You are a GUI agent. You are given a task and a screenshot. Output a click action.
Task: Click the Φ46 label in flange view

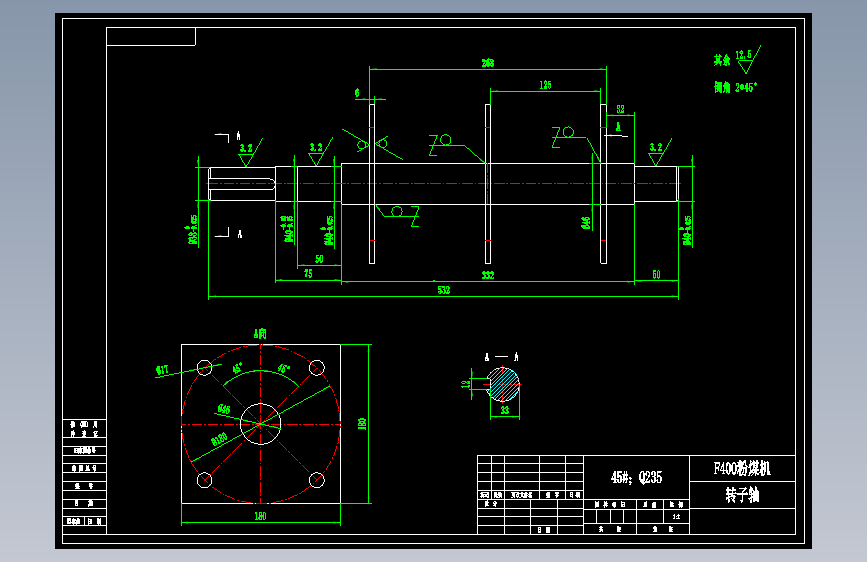pyautogui.click(x=223, y=409)
